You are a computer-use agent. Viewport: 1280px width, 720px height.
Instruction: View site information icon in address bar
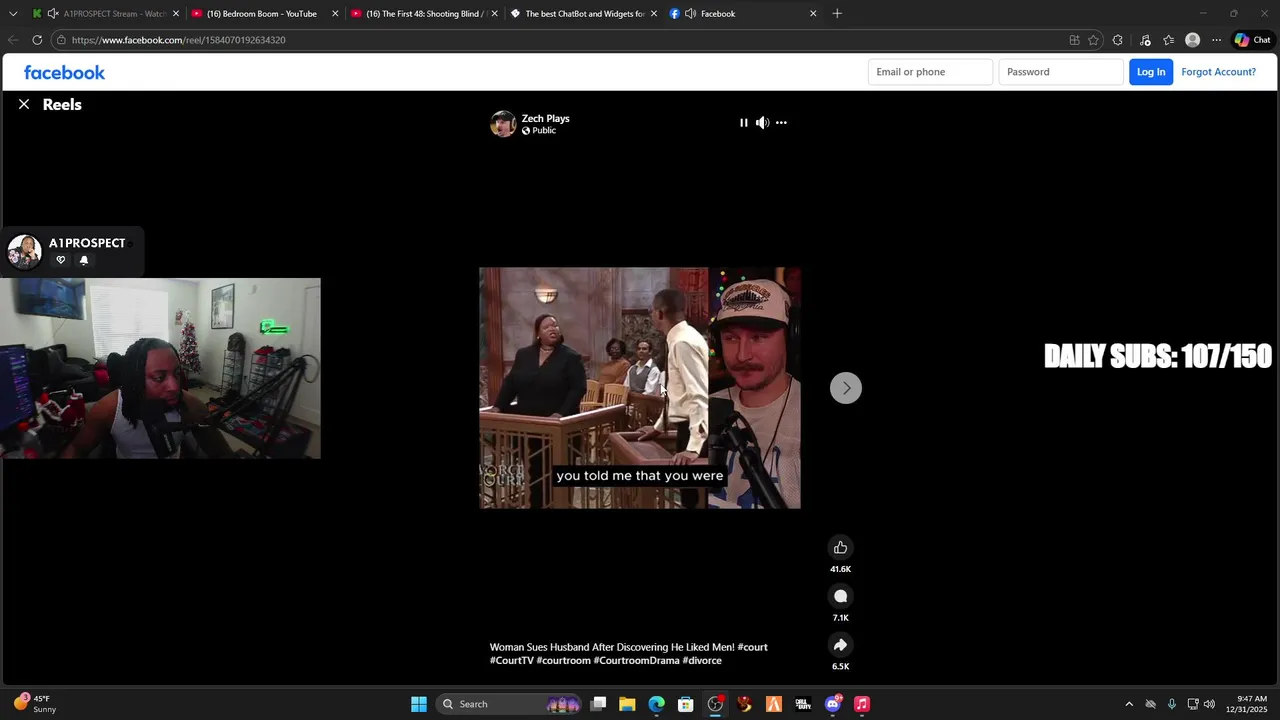(61, 40)
